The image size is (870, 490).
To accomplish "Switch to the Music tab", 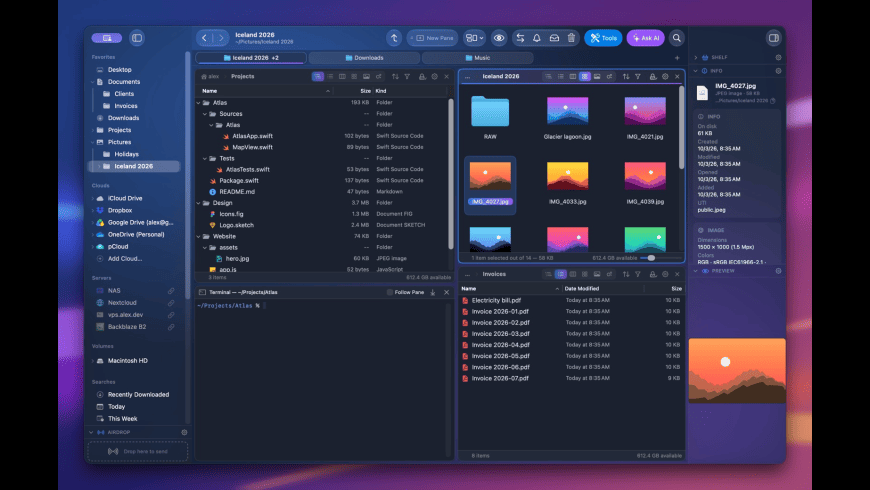I will pos(477,58).
